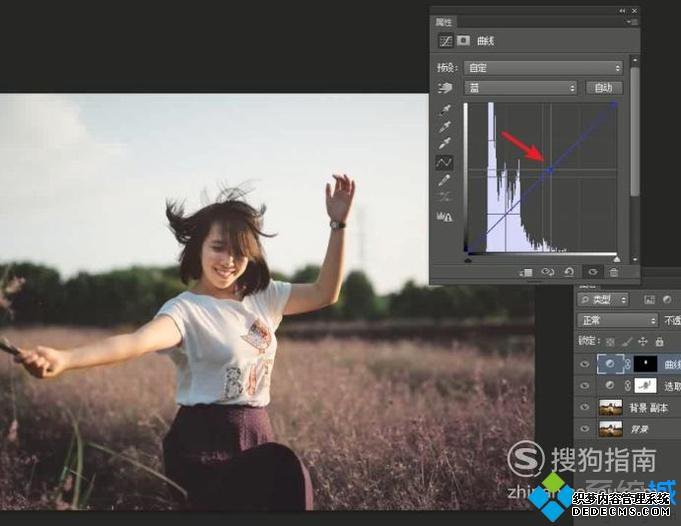The image size is (681, 526).
Task: Toggle the eye on the 背景 layer
Action: click(586, 428)
